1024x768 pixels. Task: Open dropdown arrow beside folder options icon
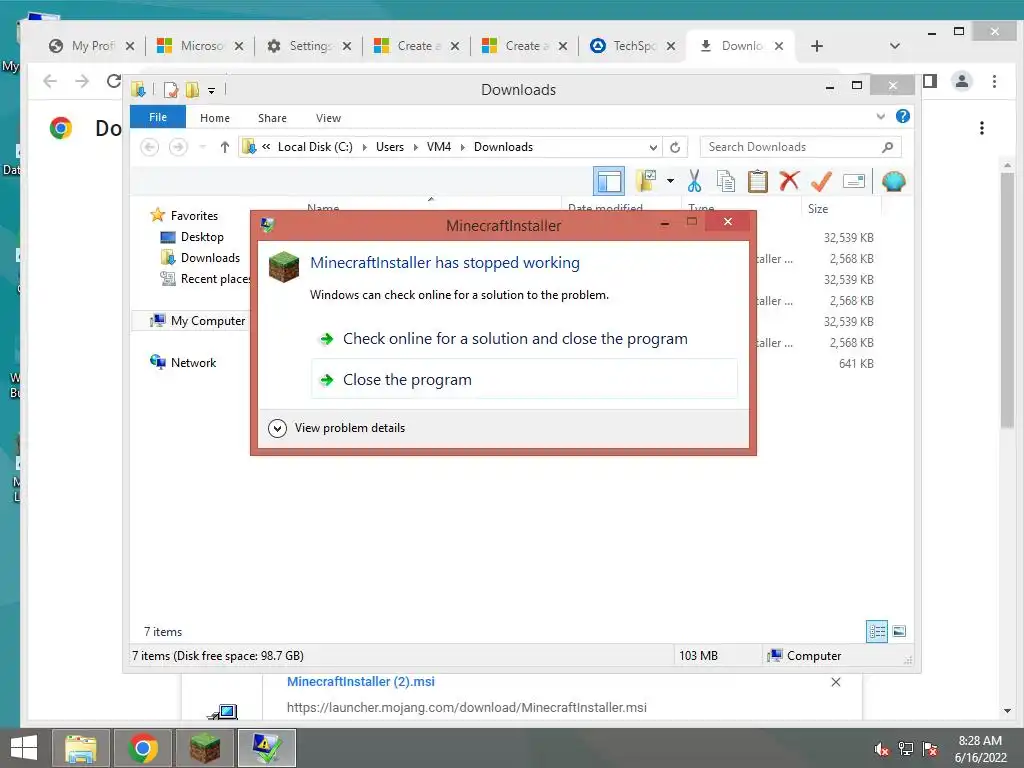click(x=670, y=181)
